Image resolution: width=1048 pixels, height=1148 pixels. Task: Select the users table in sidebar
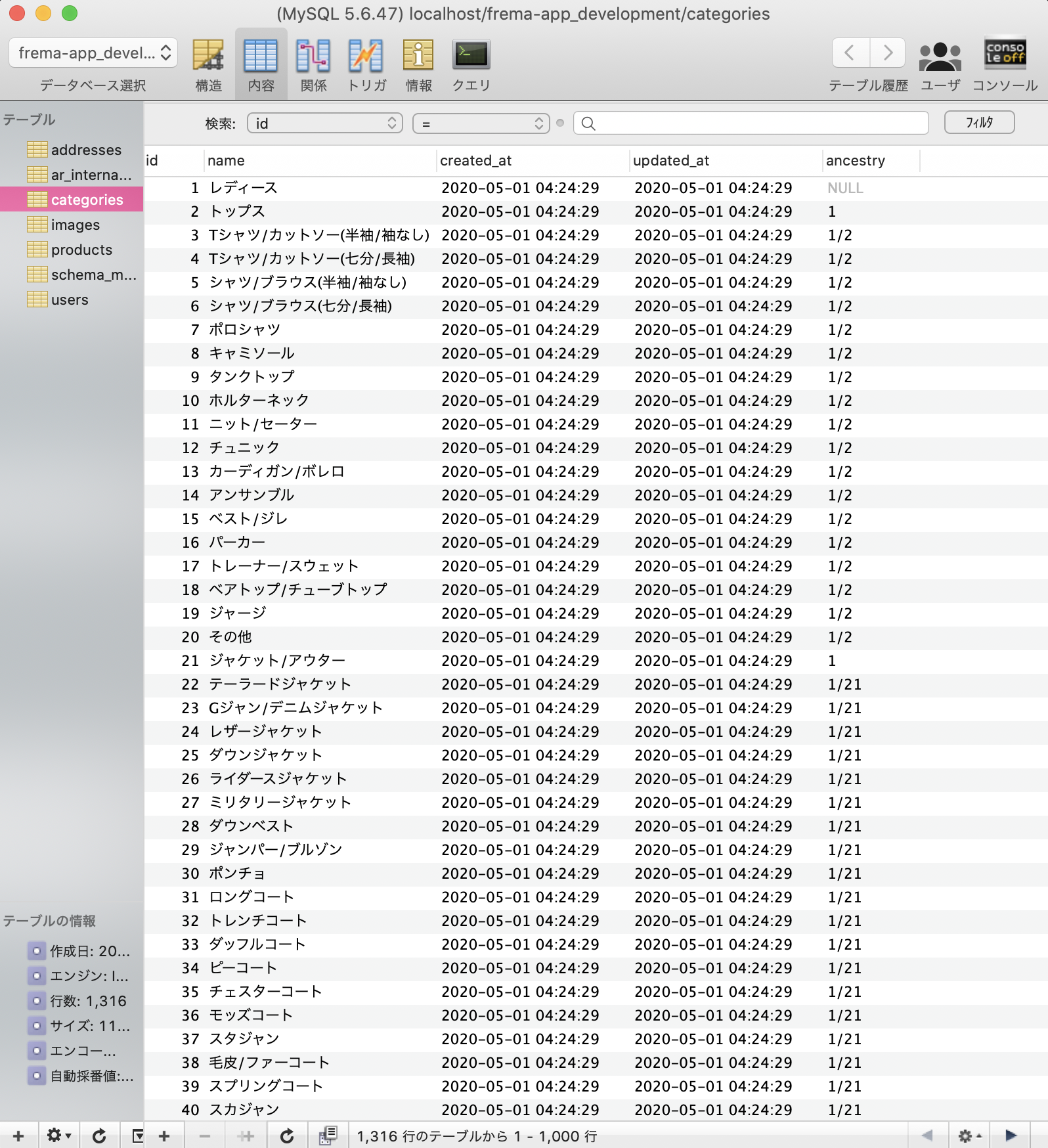click(x=70, y=299)
